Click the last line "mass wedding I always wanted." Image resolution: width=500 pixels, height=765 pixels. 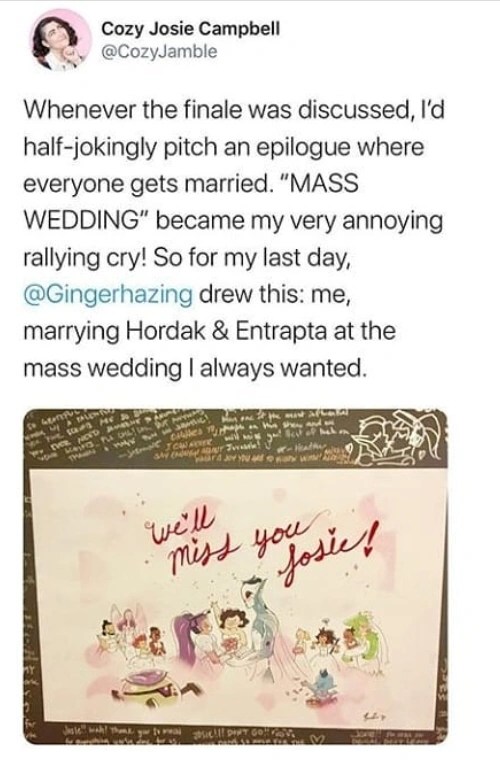[x=194, y=367]
